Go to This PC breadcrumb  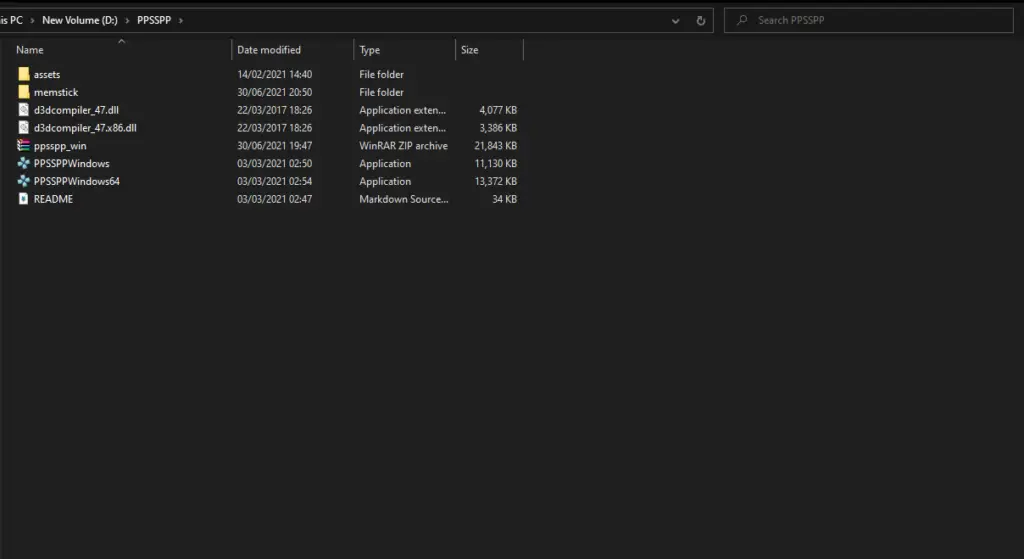tap(11, 20)
